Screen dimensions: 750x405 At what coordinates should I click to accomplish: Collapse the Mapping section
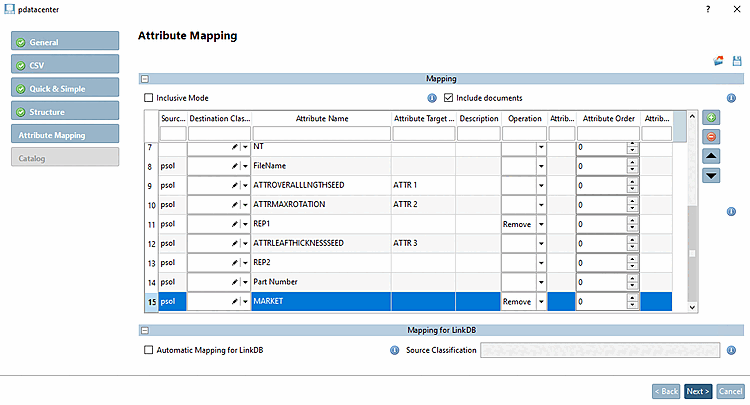pyautogui.click(x=145, y=79)
